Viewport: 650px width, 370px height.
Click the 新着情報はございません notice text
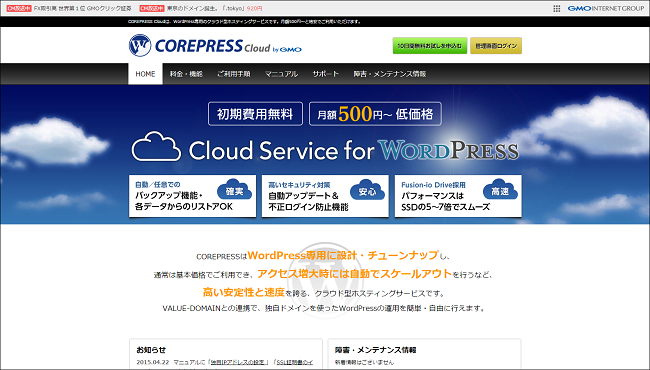pyautogui.click(x=364, y=362)
